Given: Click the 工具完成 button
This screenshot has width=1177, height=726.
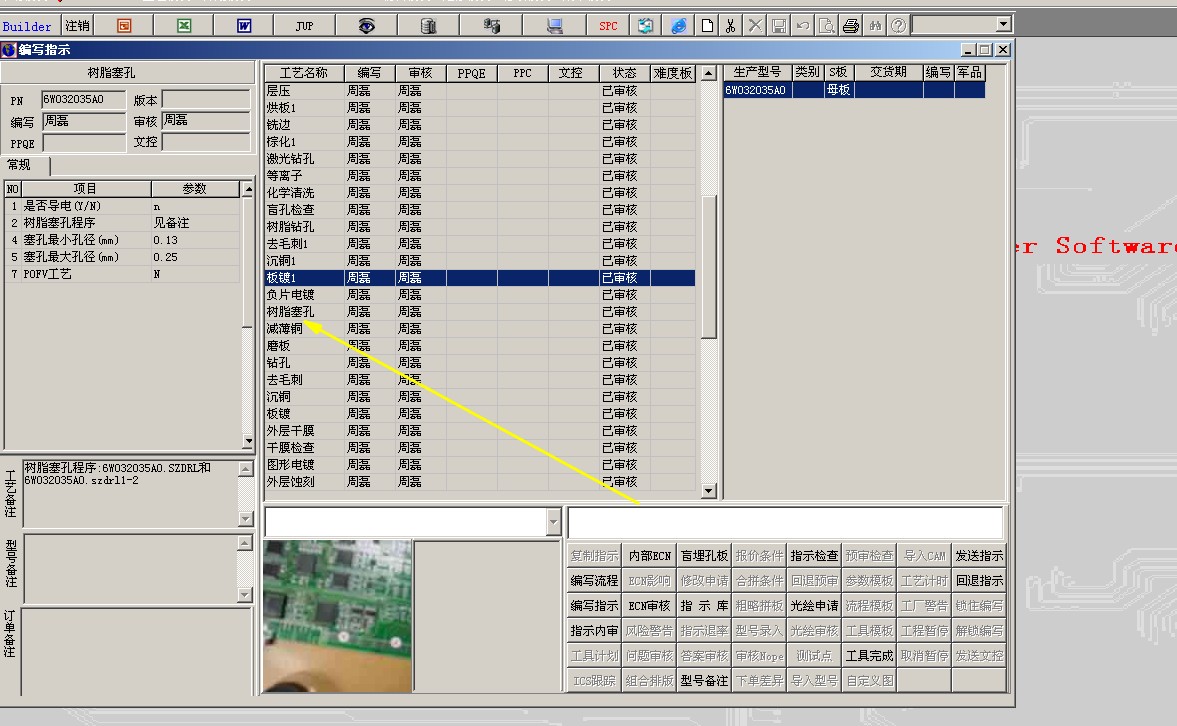Looking at the screenshot, I should pyautogui.click(x=869, y=655).
